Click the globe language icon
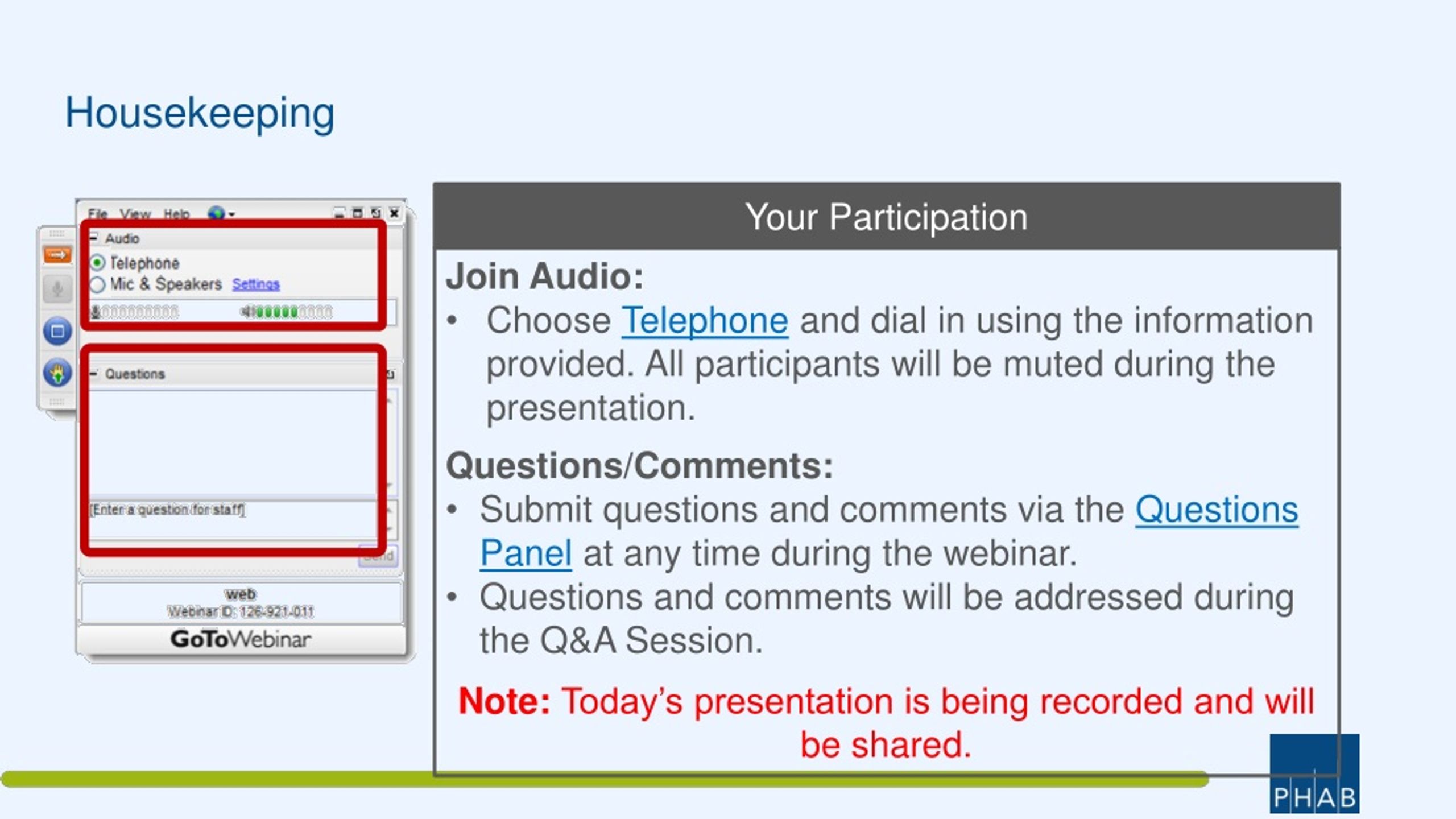 [x=216, y=214]
